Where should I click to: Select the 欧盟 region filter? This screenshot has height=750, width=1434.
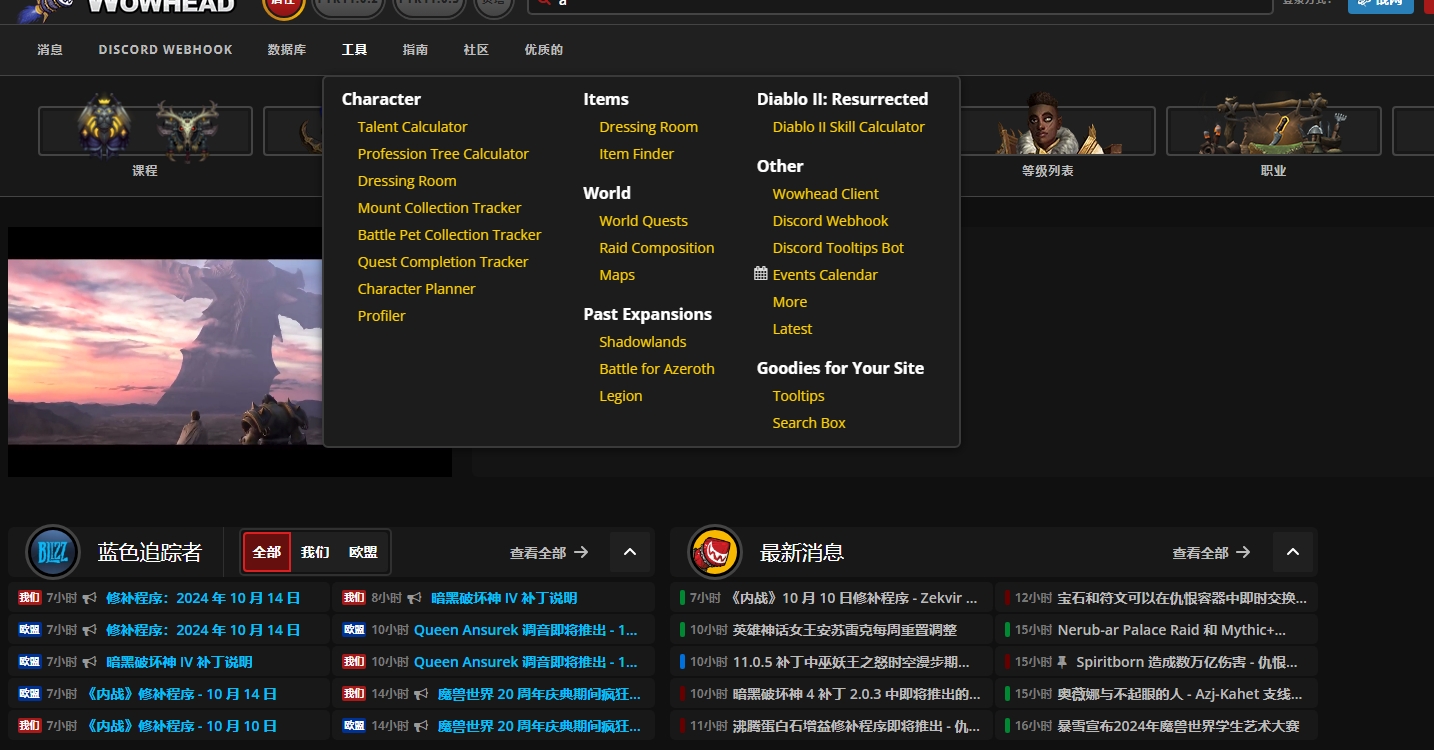pos(363,552)
